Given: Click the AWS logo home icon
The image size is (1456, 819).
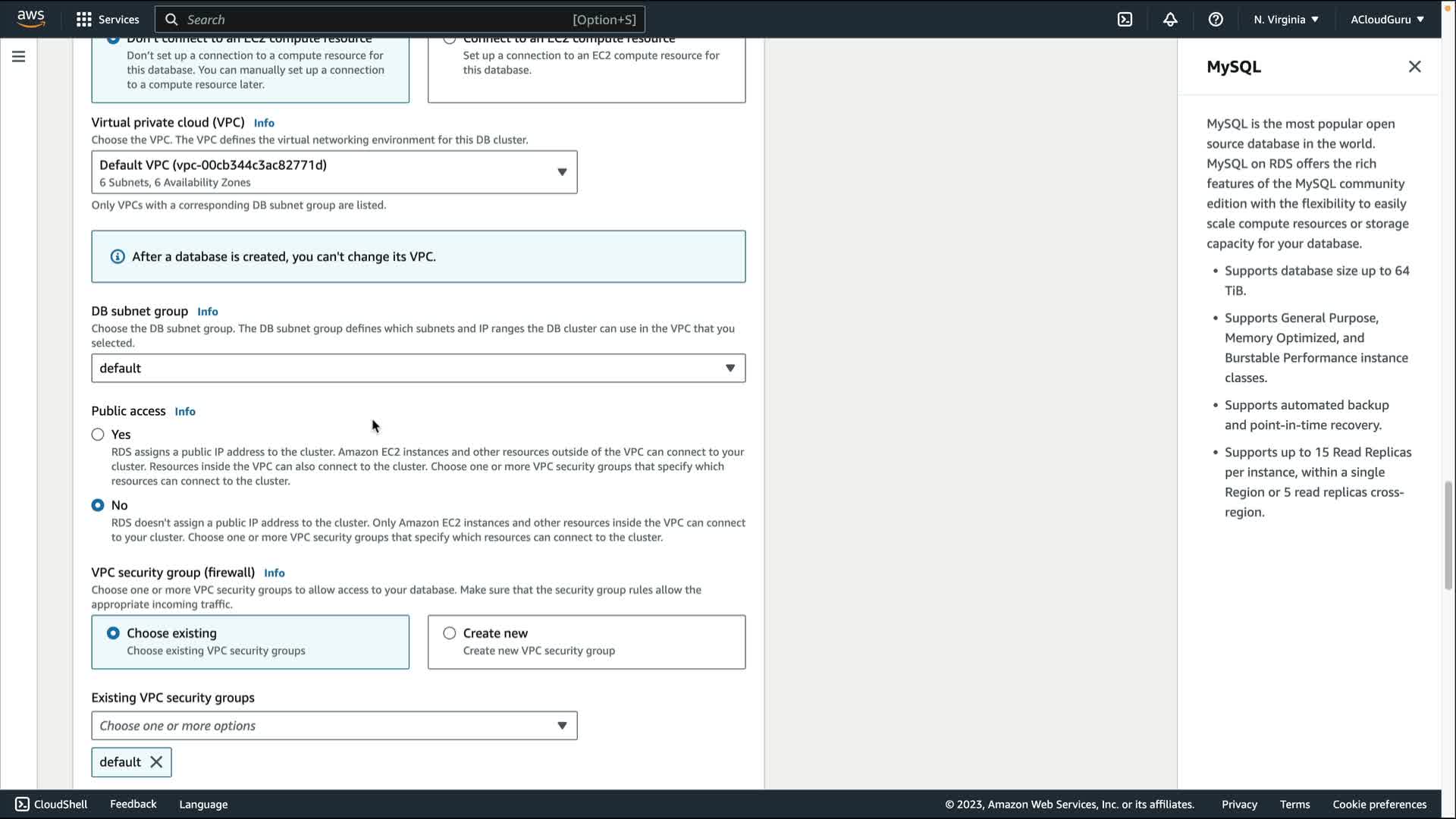Looking at the screenshot, I should tap(31, 19).
